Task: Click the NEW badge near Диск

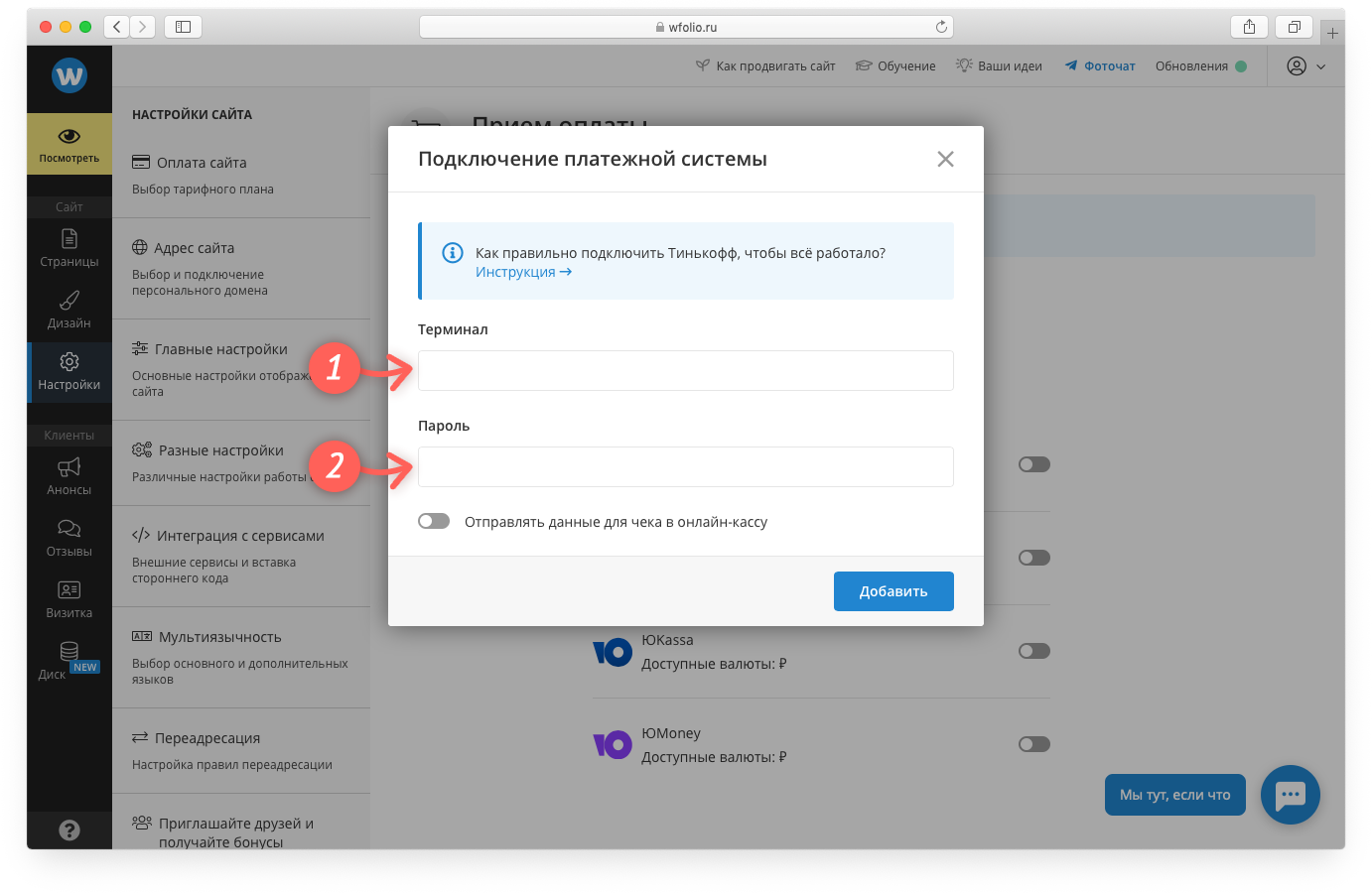Action: click(x=85, y=667)
